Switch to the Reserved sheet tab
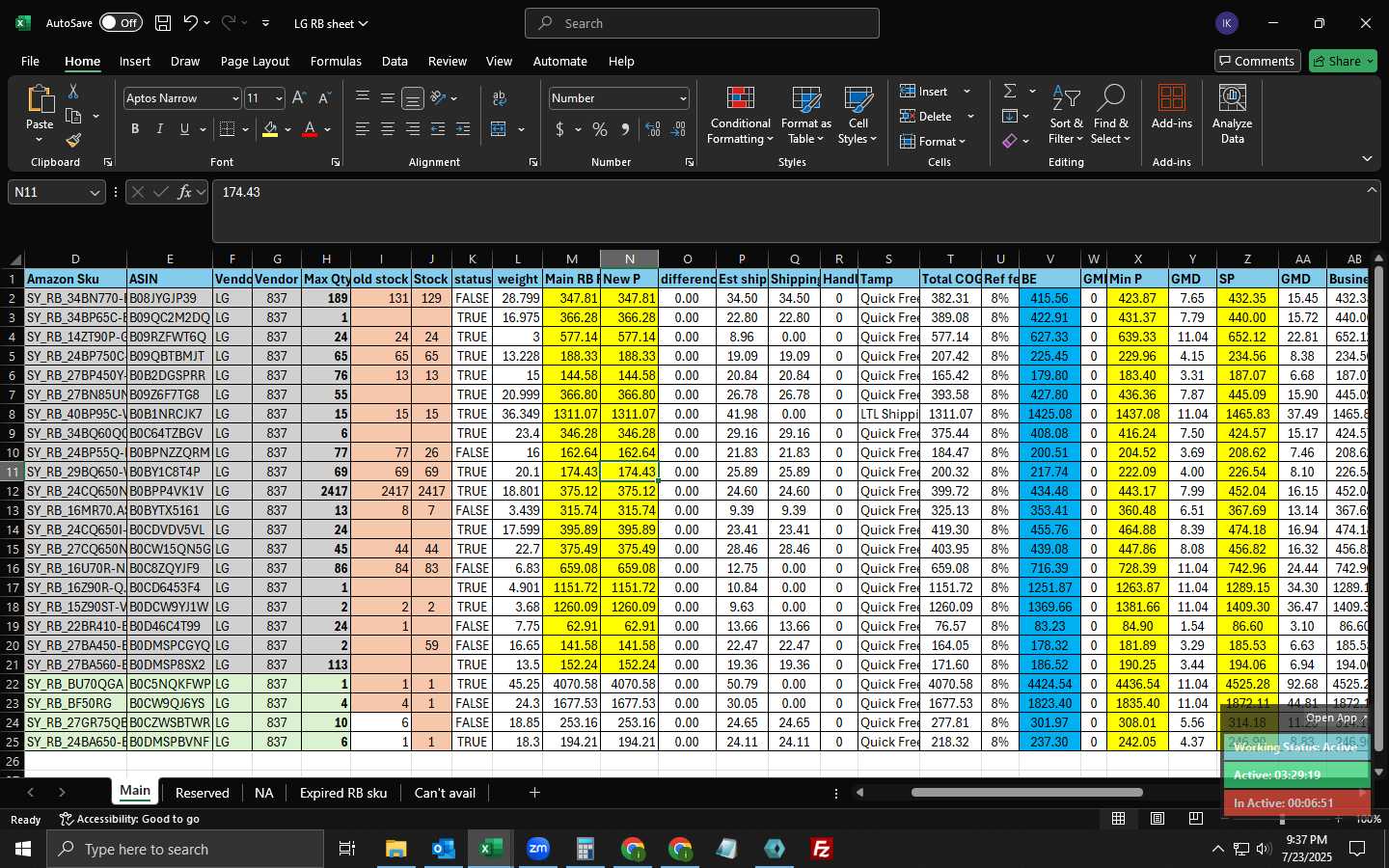The width and height of the screenshot is (1389, 868). [203, 793]
